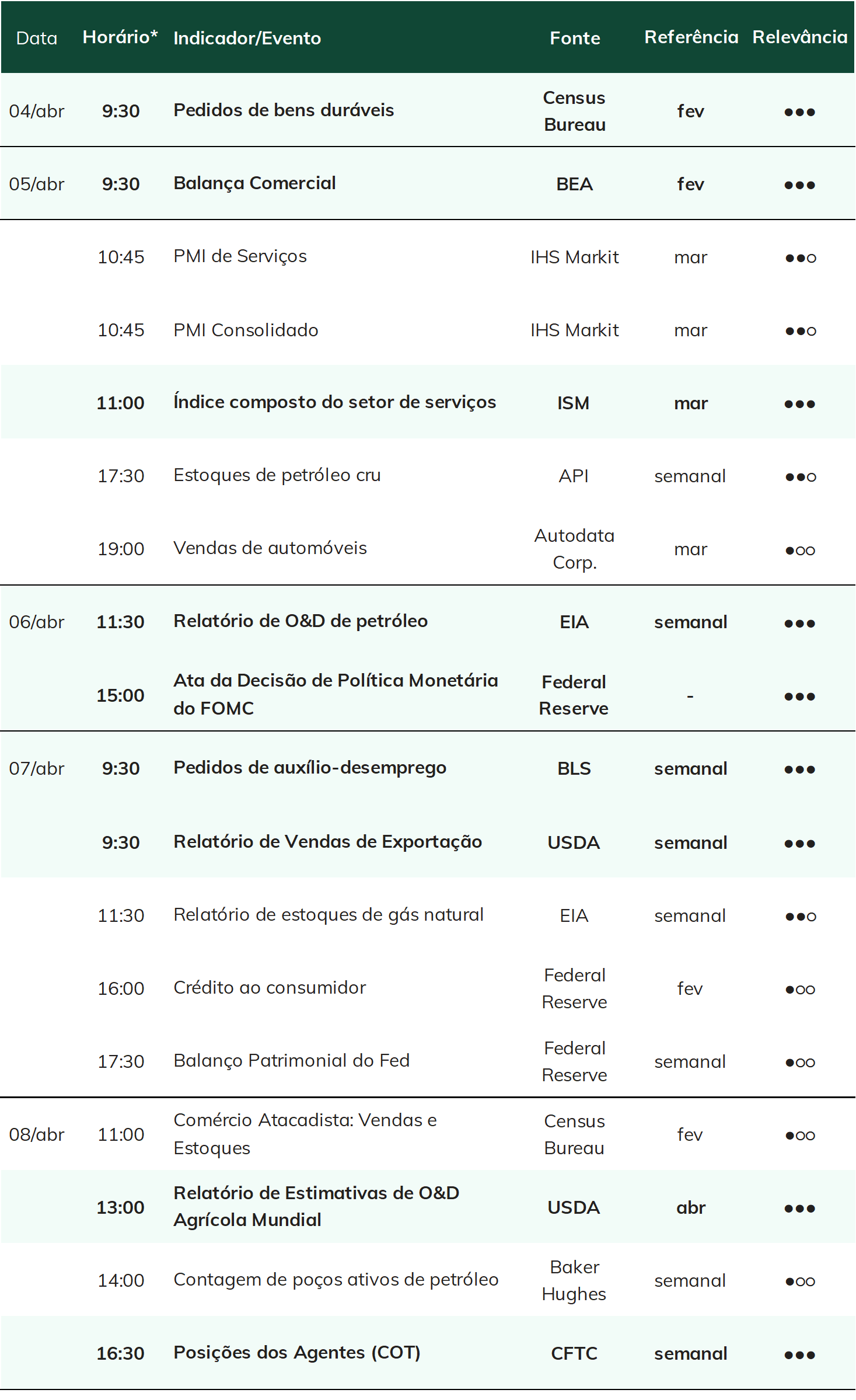
Task: Click the "13:00" time cell
Action: pos(121,1207)
